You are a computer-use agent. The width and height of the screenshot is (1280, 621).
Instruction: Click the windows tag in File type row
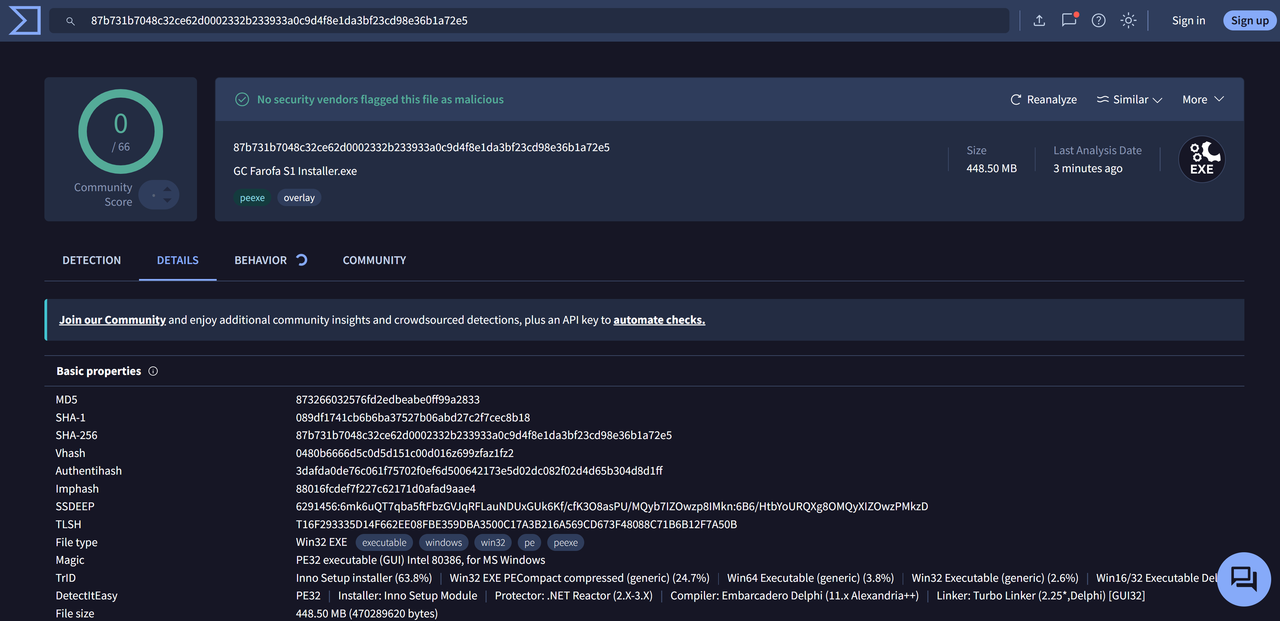coord(443,543)
